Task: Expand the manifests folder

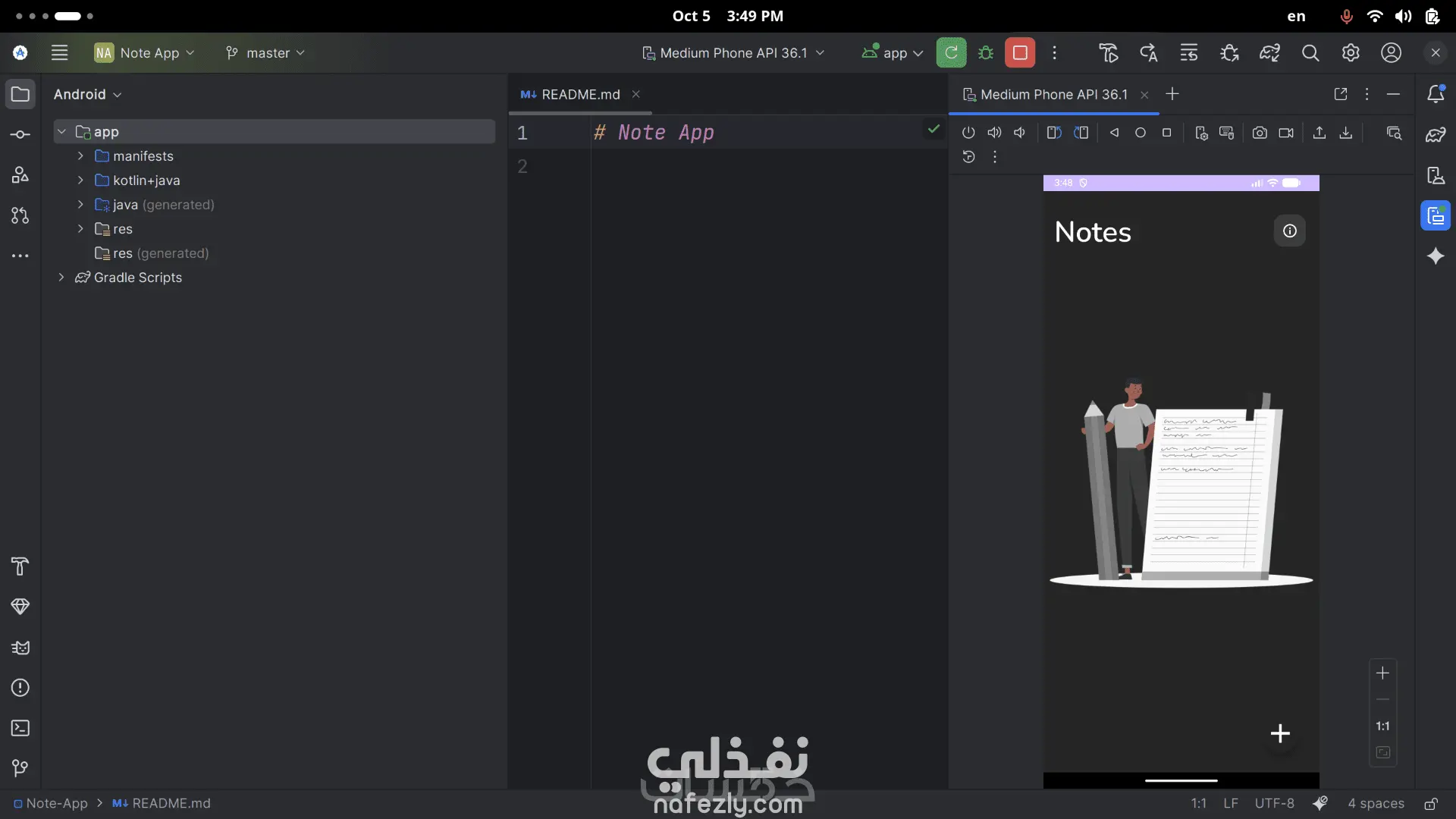Action: pyautogui.click(x=80, y=156)
